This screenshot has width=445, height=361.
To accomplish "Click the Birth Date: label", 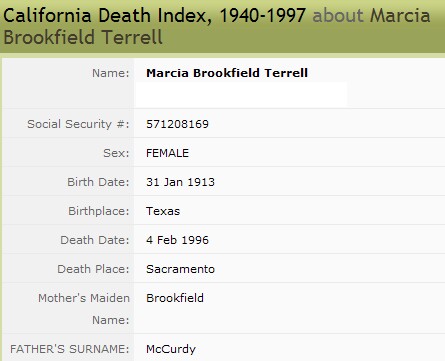I will coord(98,182).
